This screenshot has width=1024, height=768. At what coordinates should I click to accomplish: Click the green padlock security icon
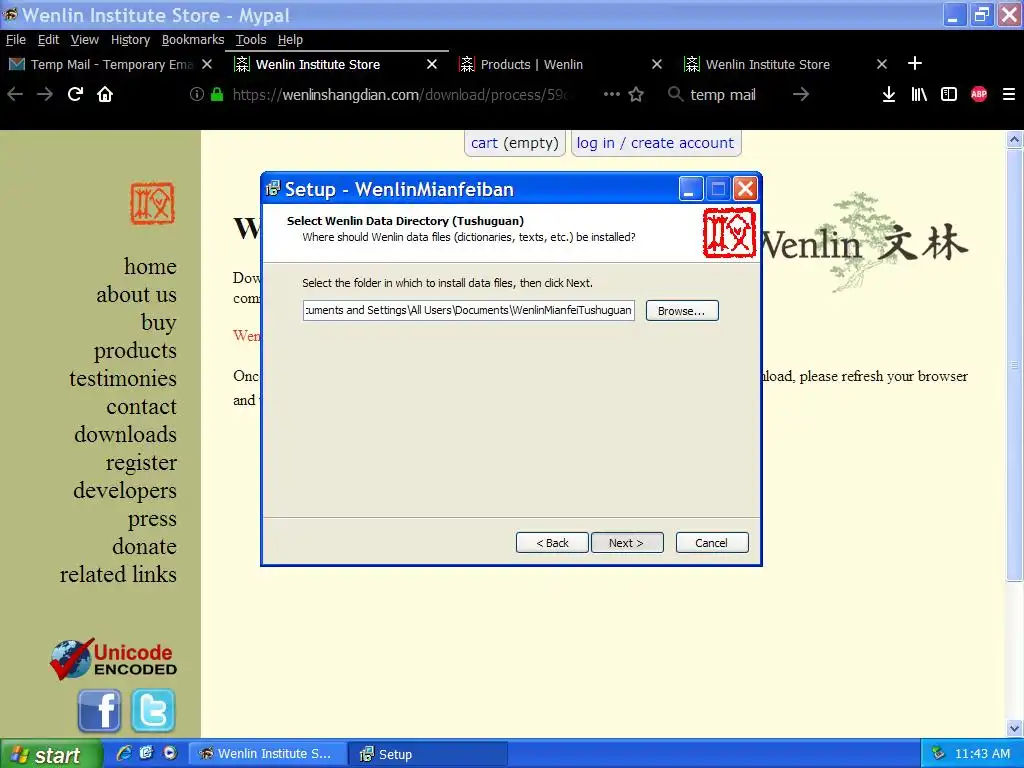(x=217, y=94)
